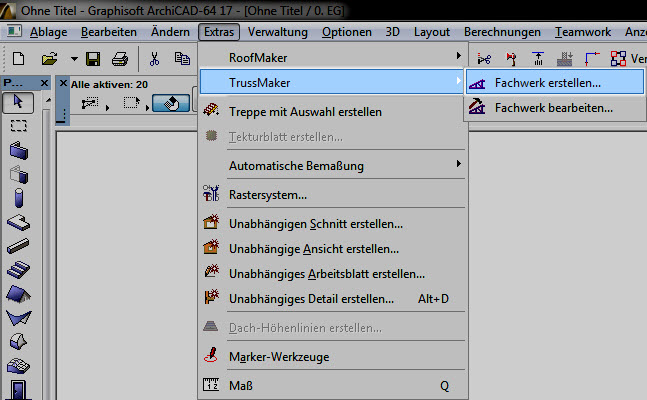Close the Alle aktiven info box

63,83
